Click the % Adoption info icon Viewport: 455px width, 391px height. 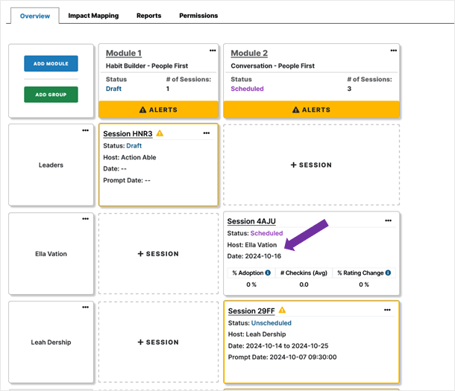[268, 273]
